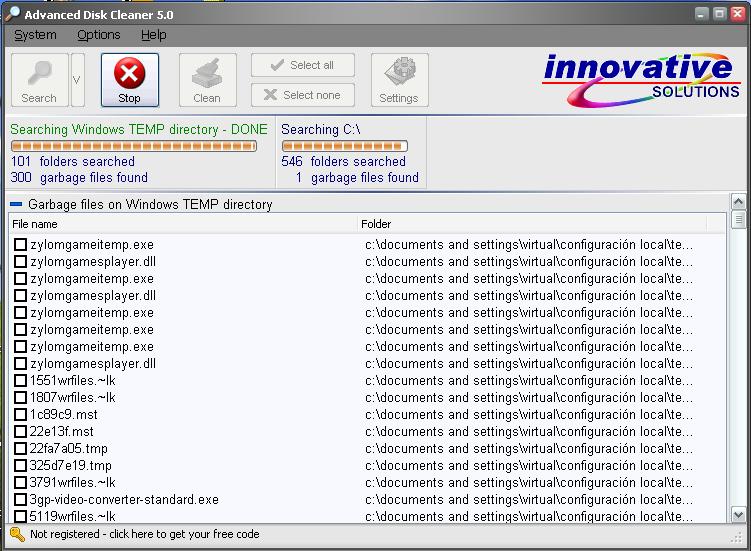
Task: Select the 22fa7a05.tmp checkbox
Action: pyautogui.click(x=20, y=448)
